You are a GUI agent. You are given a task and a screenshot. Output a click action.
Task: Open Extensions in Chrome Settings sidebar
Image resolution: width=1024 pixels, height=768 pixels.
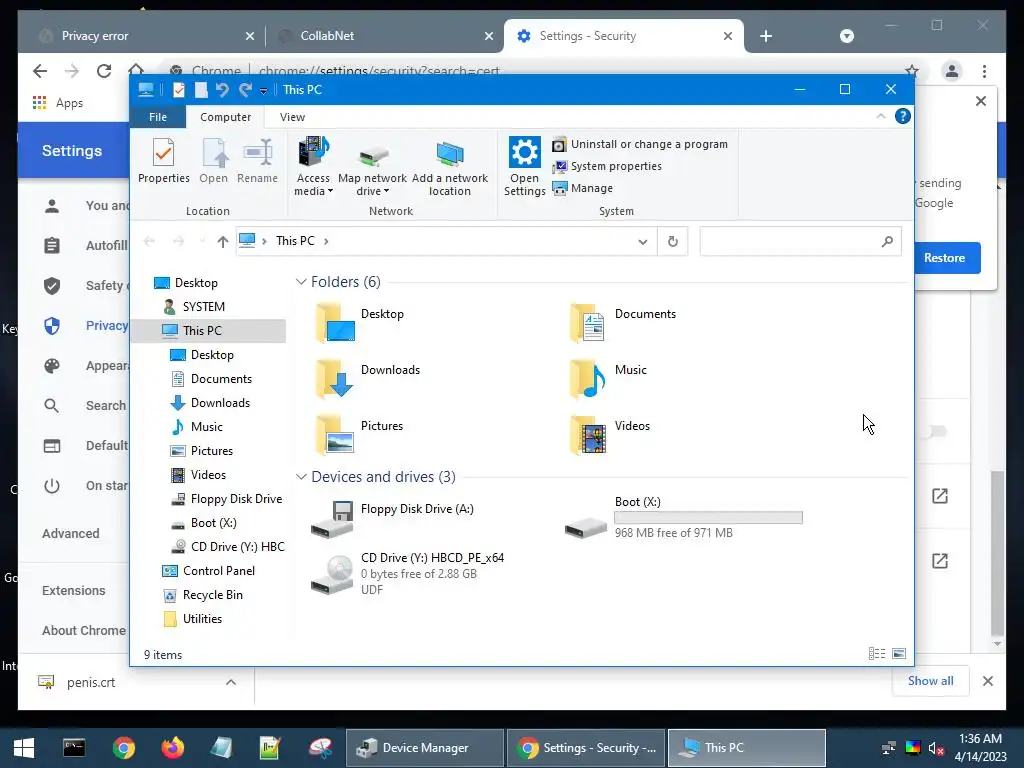click(73, 590)
